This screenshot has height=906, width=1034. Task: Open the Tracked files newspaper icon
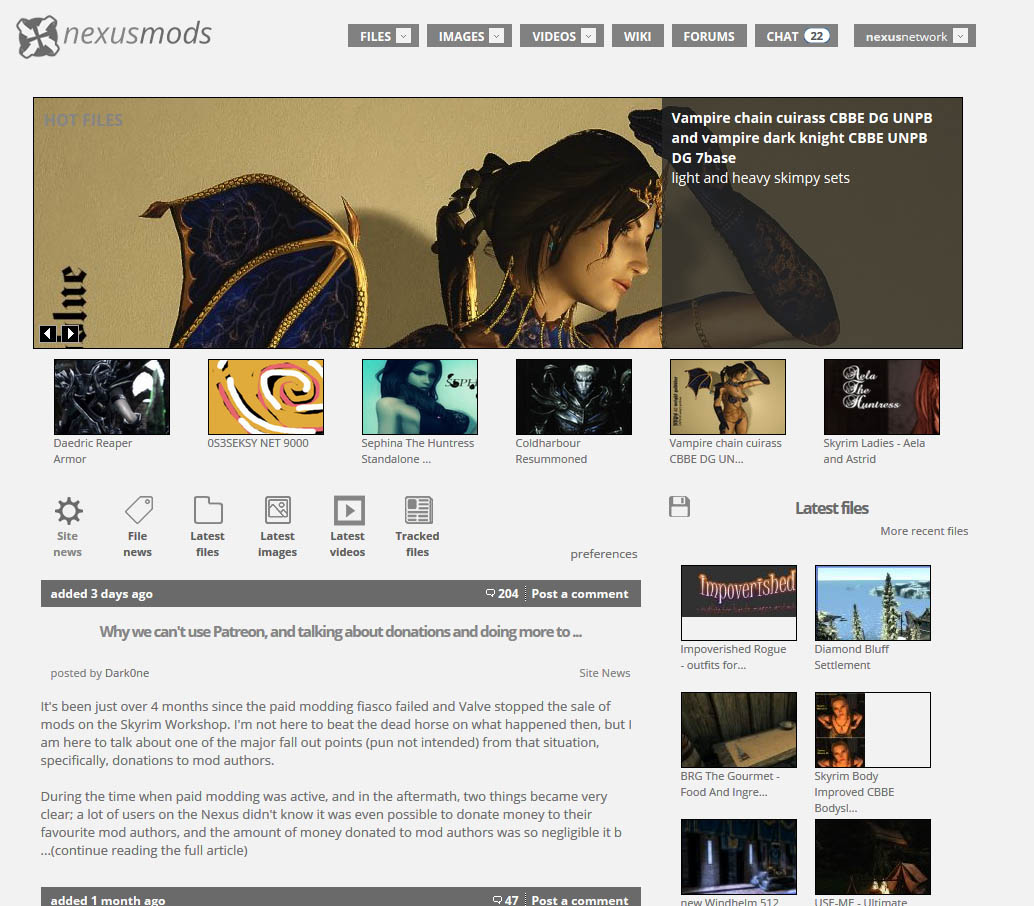pyautogui.click(x=419, y=510)
